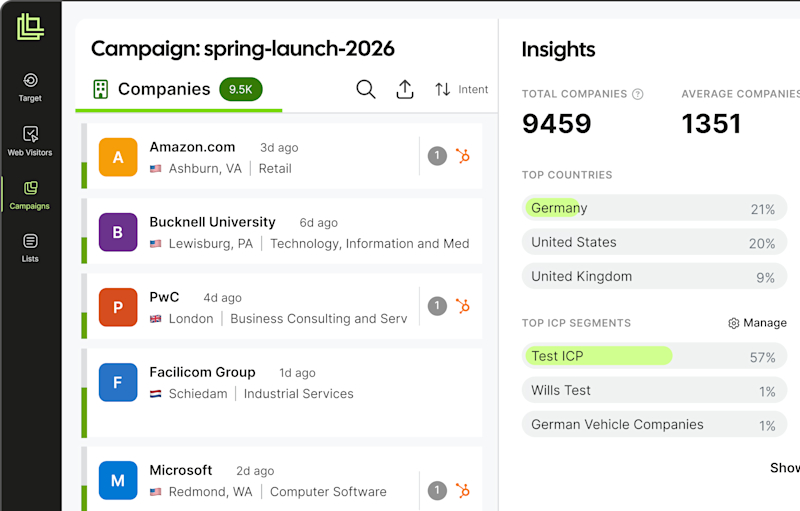Open Campaigns in the sidebar
The image size is (800, 511).
pyautogui.click(x=30, y=195)
